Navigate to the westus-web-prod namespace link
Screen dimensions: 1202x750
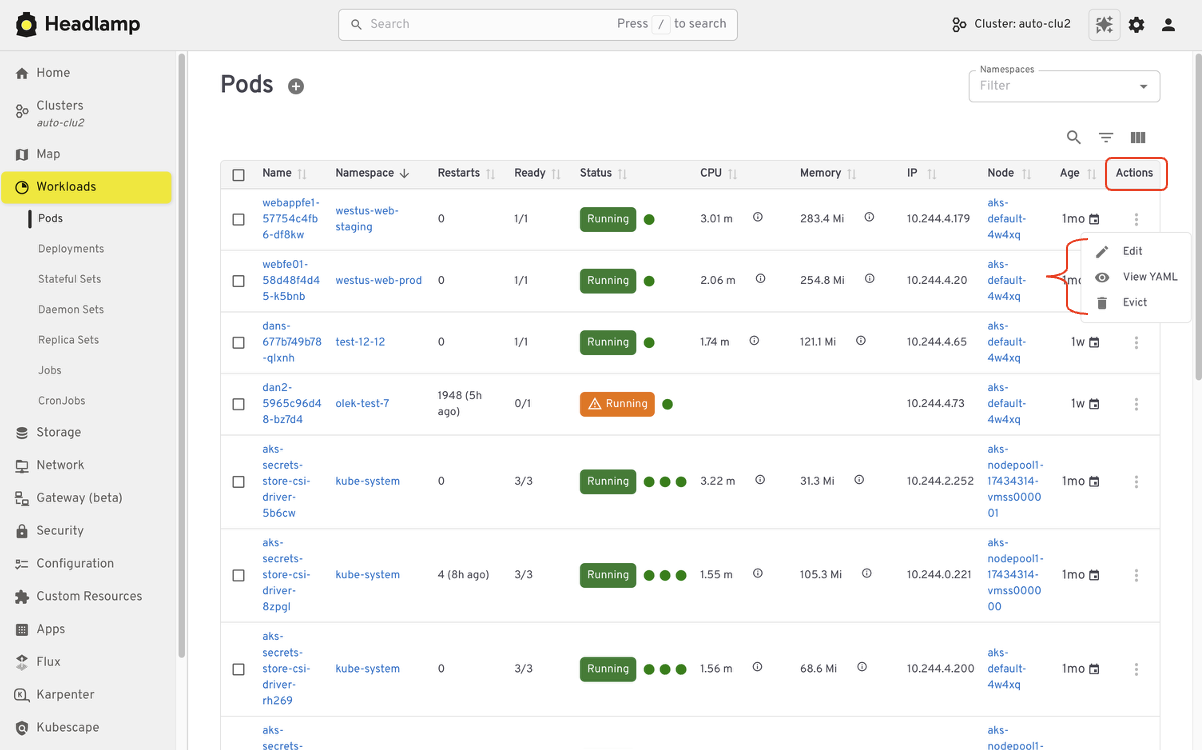point(378,280)
